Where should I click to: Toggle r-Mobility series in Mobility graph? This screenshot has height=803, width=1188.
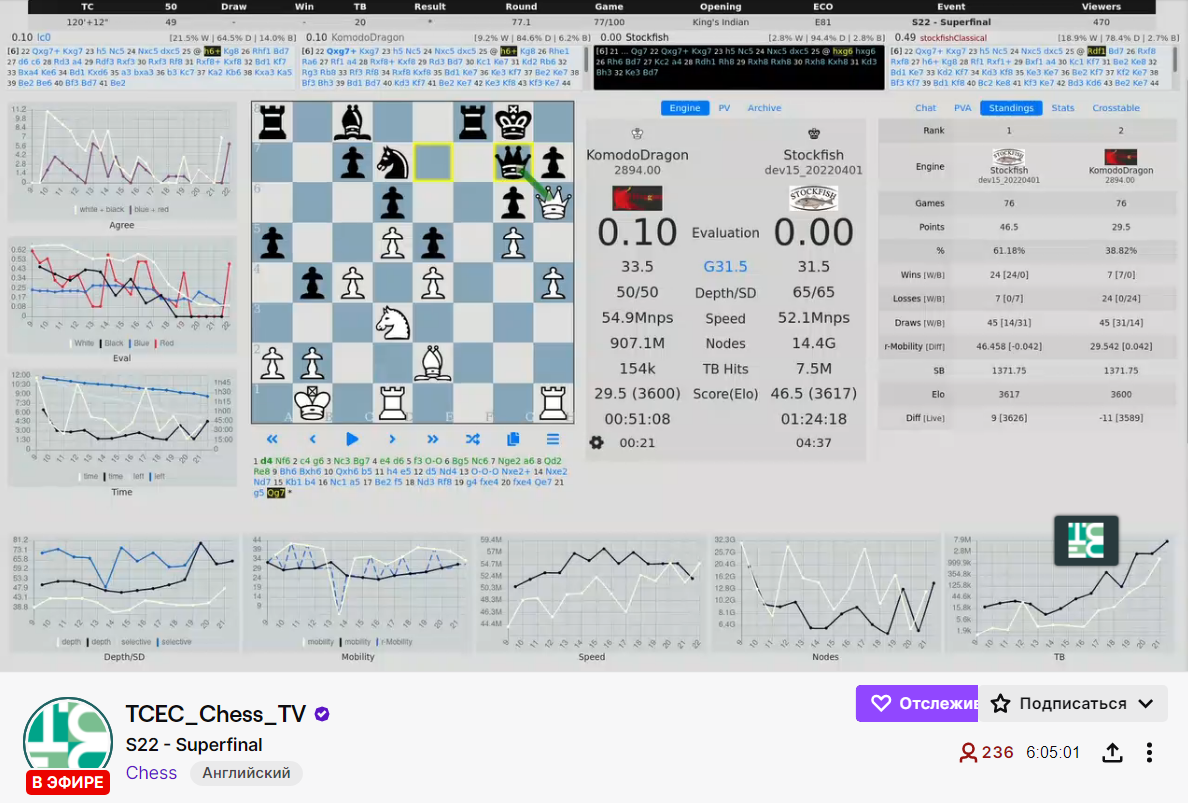[x=394, y=642]
